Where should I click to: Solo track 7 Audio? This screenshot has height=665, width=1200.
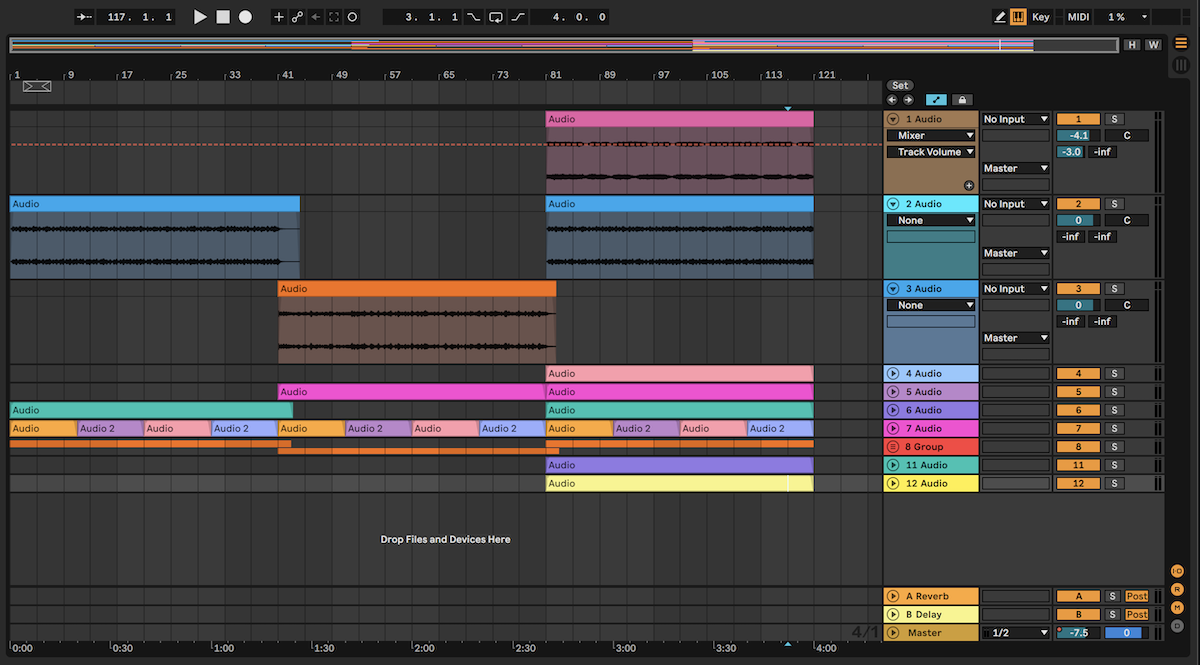[x=1114, y=429]
